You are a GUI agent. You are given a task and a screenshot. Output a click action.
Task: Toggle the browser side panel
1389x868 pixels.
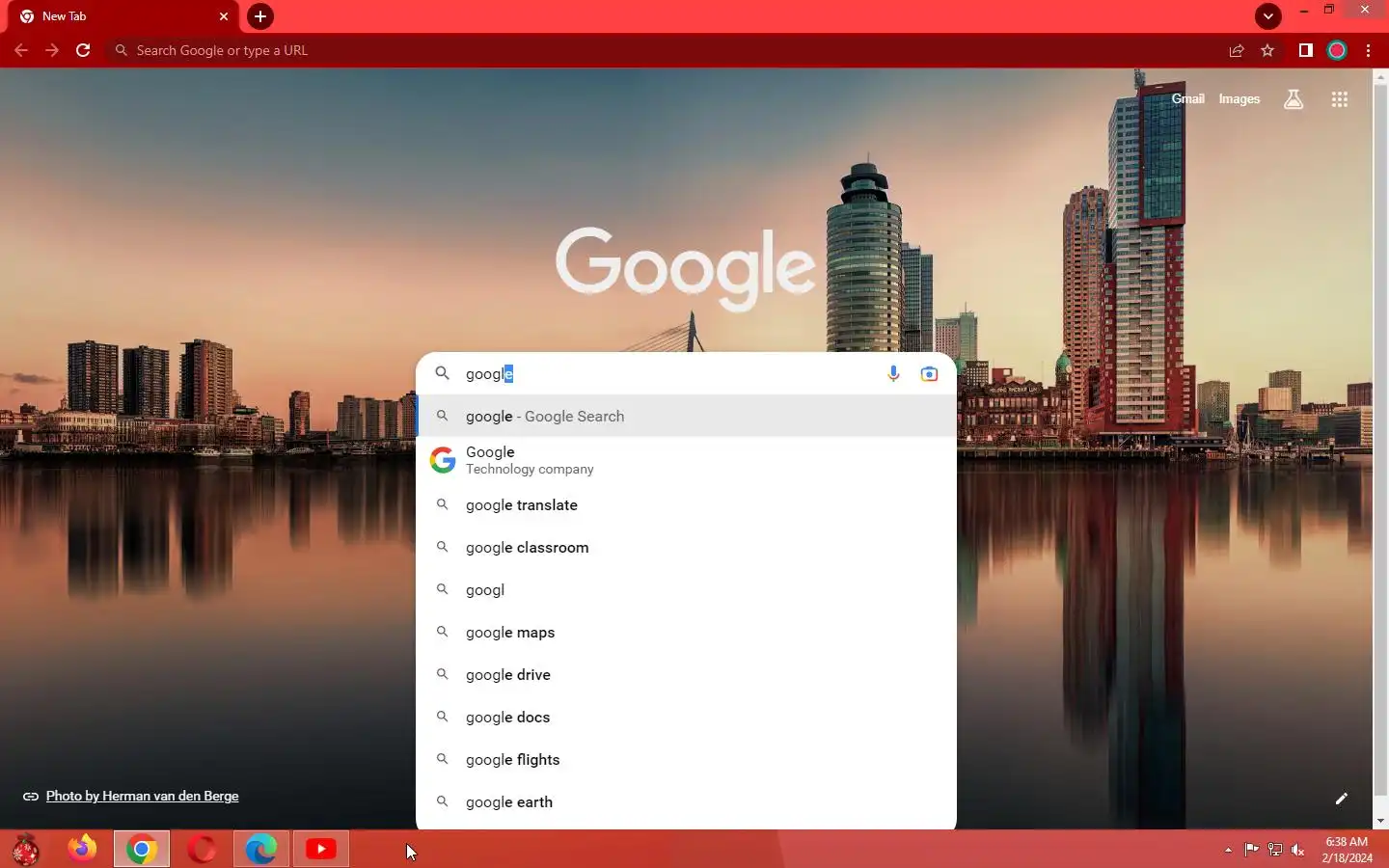pos(1305,50)
